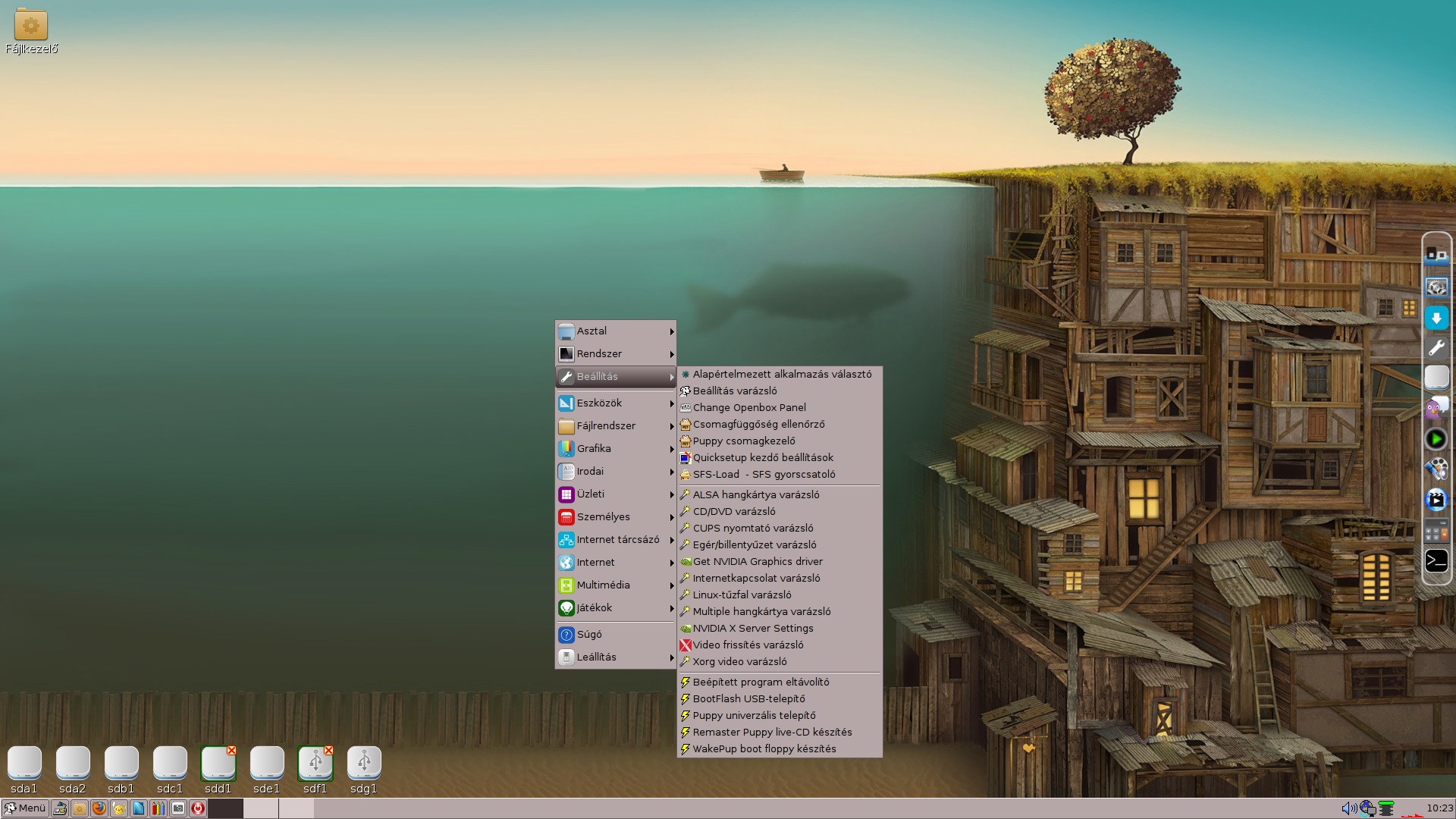The width and height of the screenshot is (1456, 819).
Task: Open the gear settings icon in dock
Action: point(1436,287)
